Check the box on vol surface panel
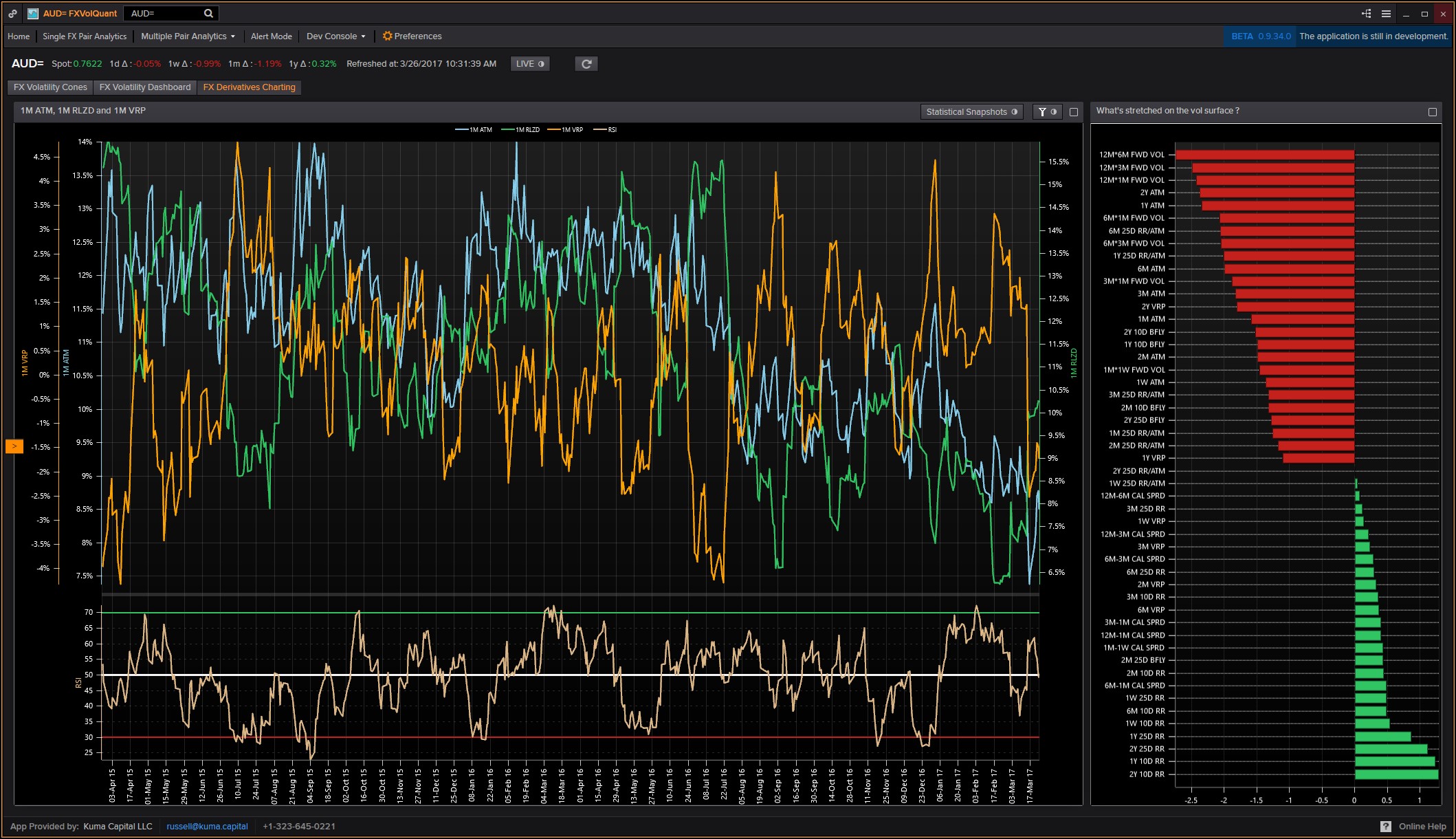This screenshot has height=839, width=1456. 1433,112
